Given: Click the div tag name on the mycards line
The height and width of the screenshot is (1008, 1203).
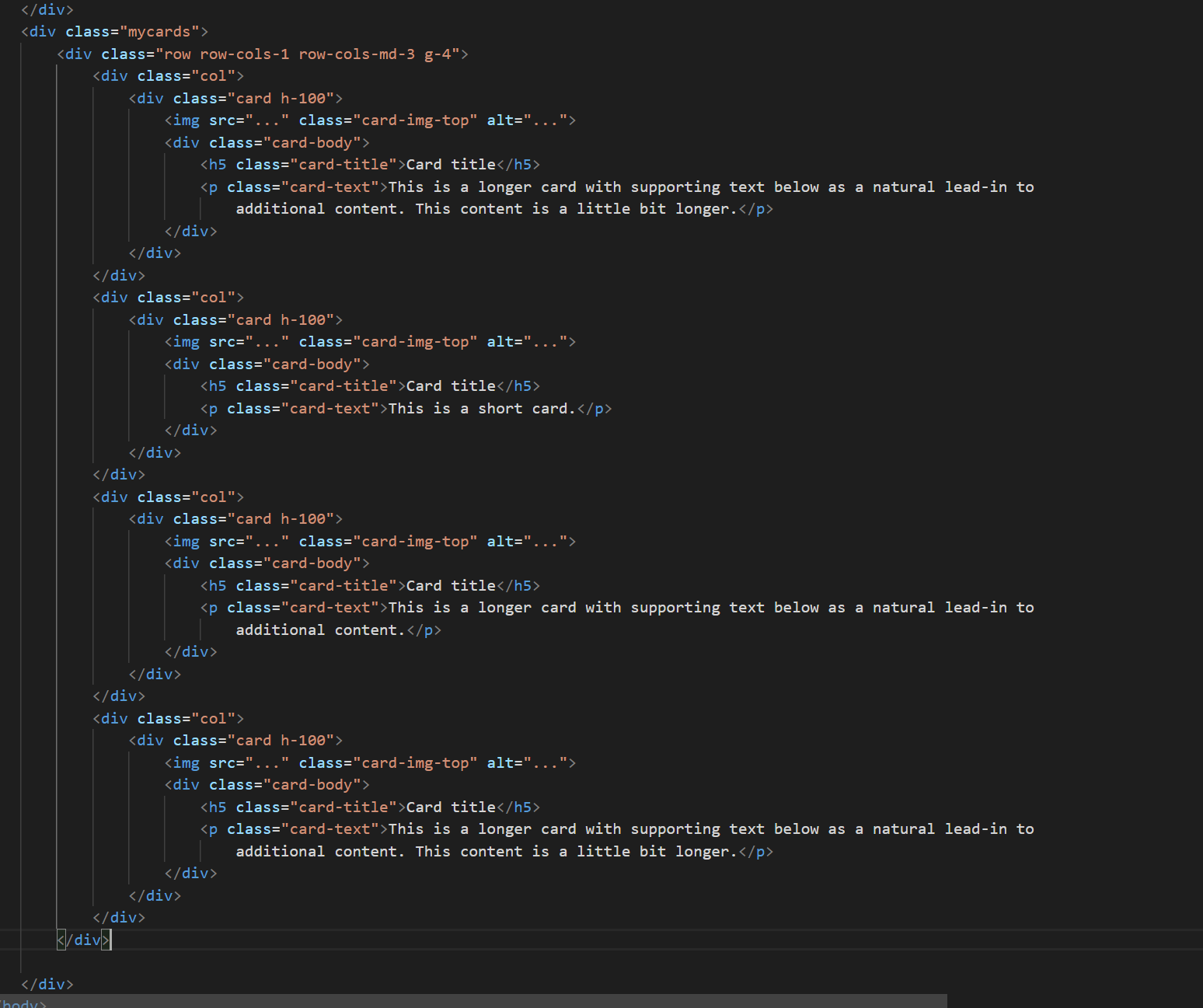Looking at the screenshot, I should (x=43, y=32).
